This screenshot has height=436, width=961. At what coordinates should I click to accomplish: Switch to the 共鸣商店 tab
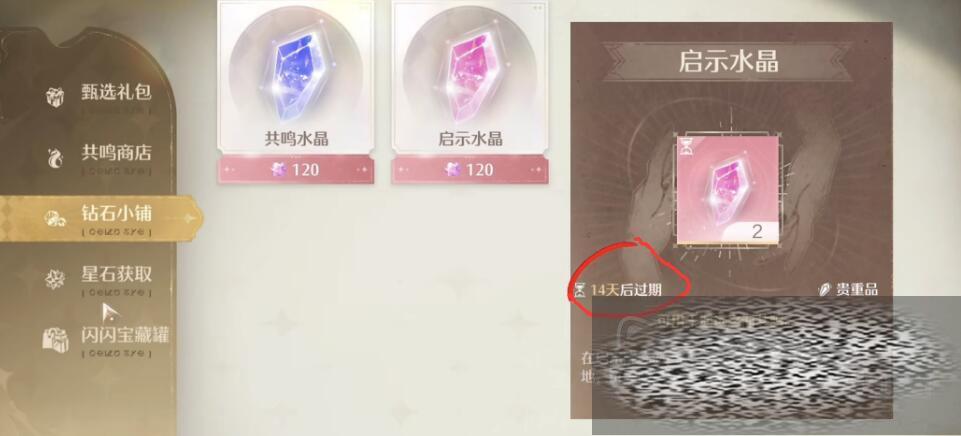pyautogui.click(x=116, y=152)
